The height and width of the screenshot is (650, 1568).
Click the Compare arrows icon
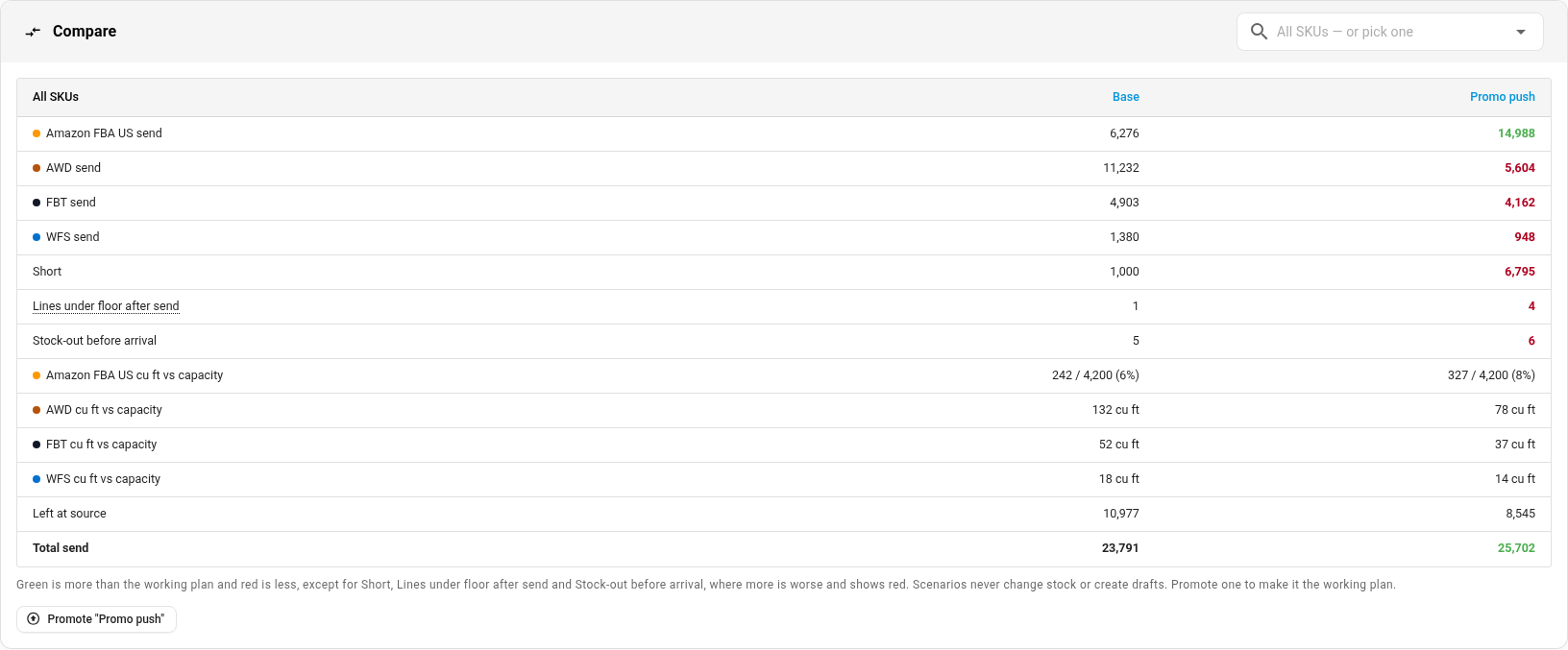pos(33,32)
